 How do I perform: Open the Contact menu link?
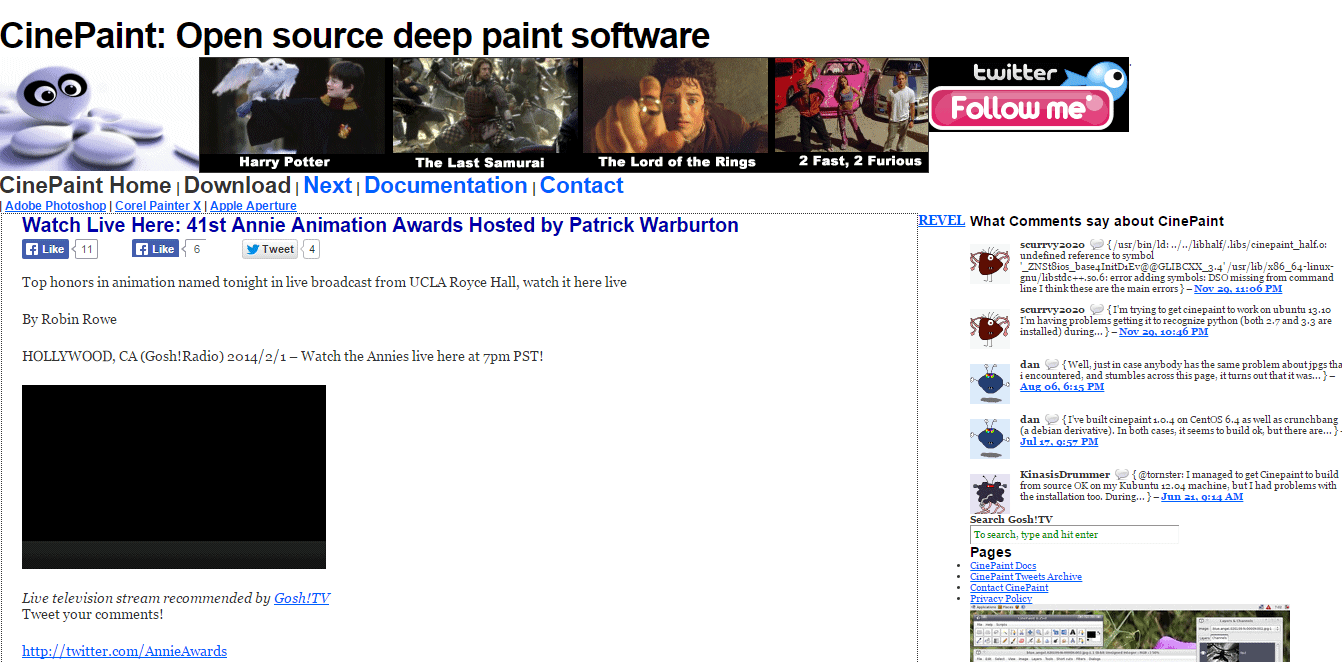point(582,186)
